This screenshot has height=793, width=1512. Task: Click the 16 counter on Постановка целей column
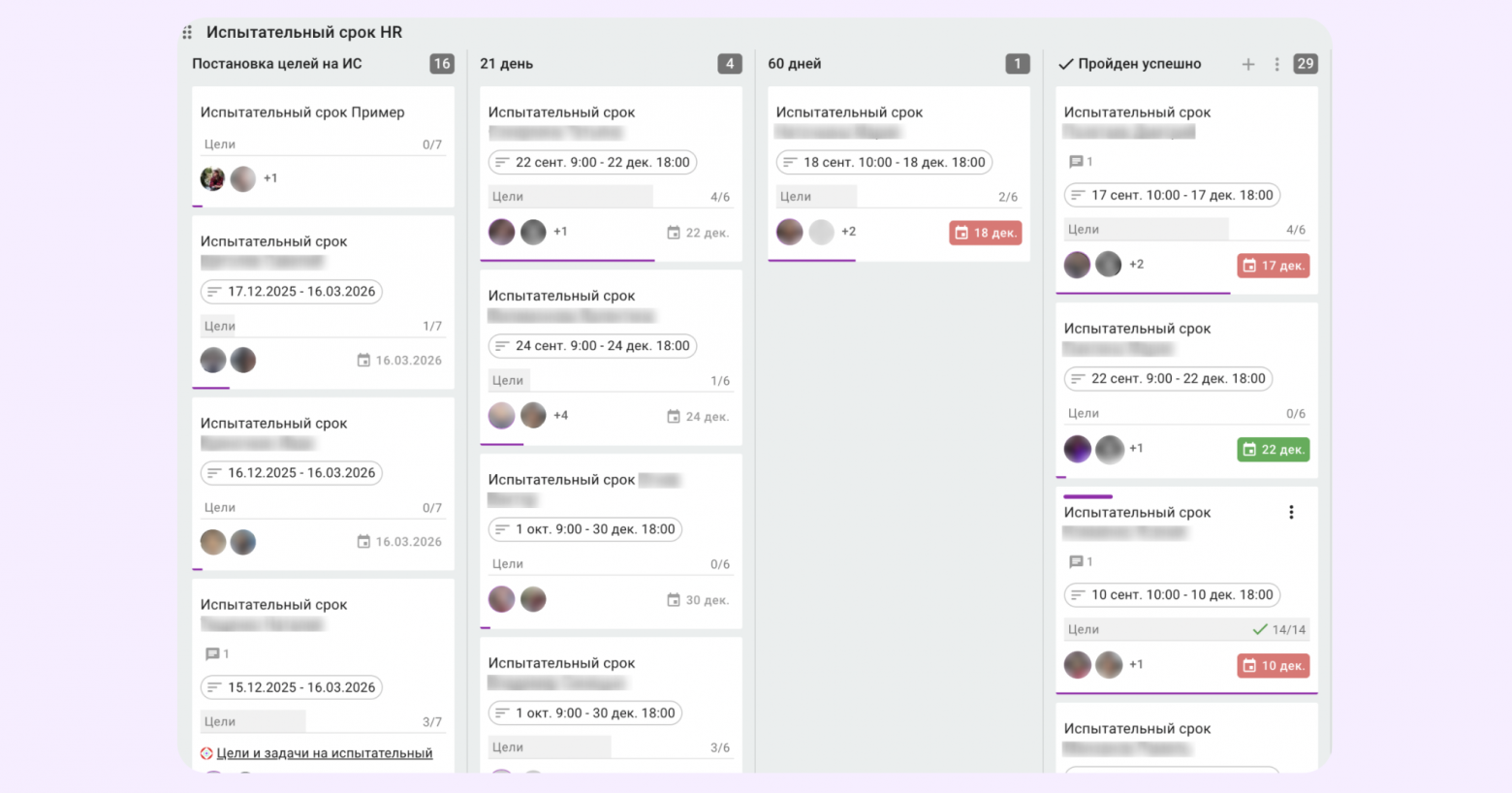point(442,64)
